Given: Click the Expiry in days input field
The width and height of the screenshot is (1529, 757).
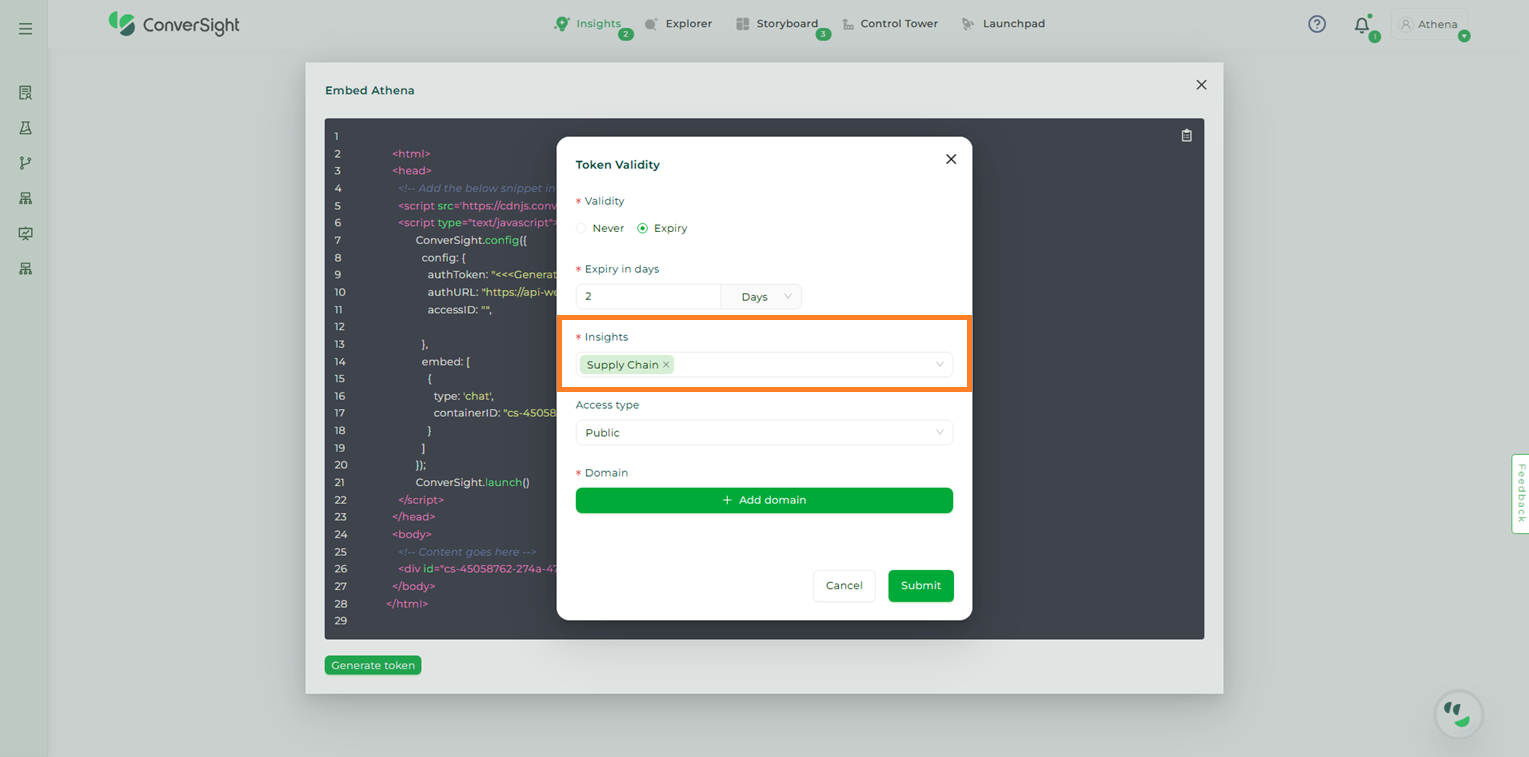Looking at the screenshot, I should click(x=648, y=297).
